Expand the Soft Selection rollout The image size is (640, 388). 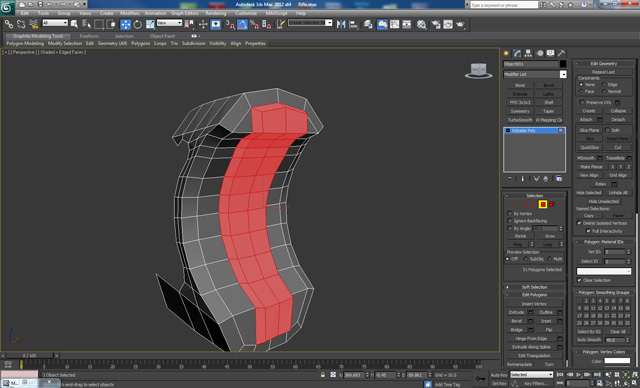[535, 287]
